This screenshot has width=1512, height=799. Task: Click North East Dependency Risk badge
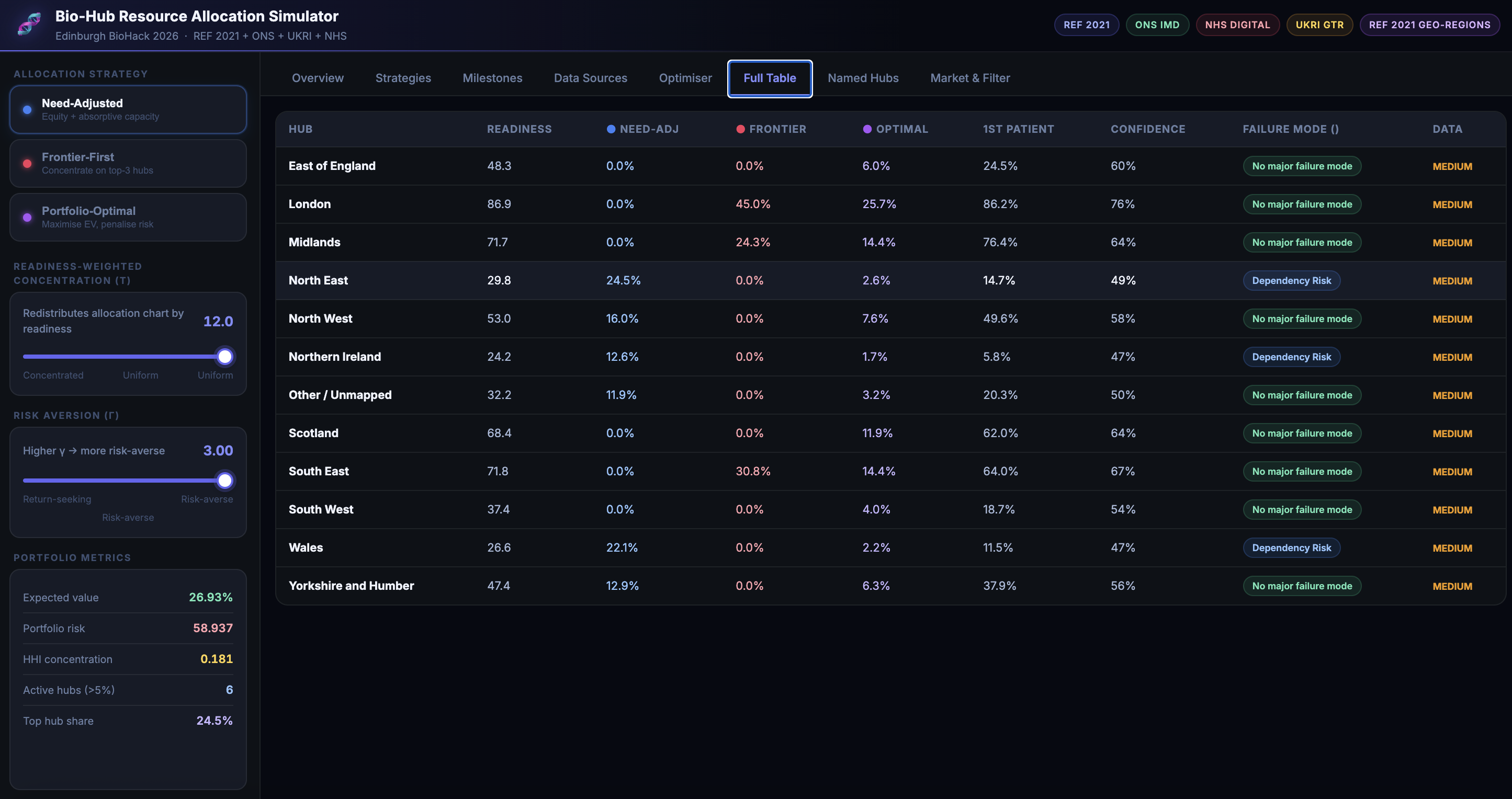[1291, 280]
